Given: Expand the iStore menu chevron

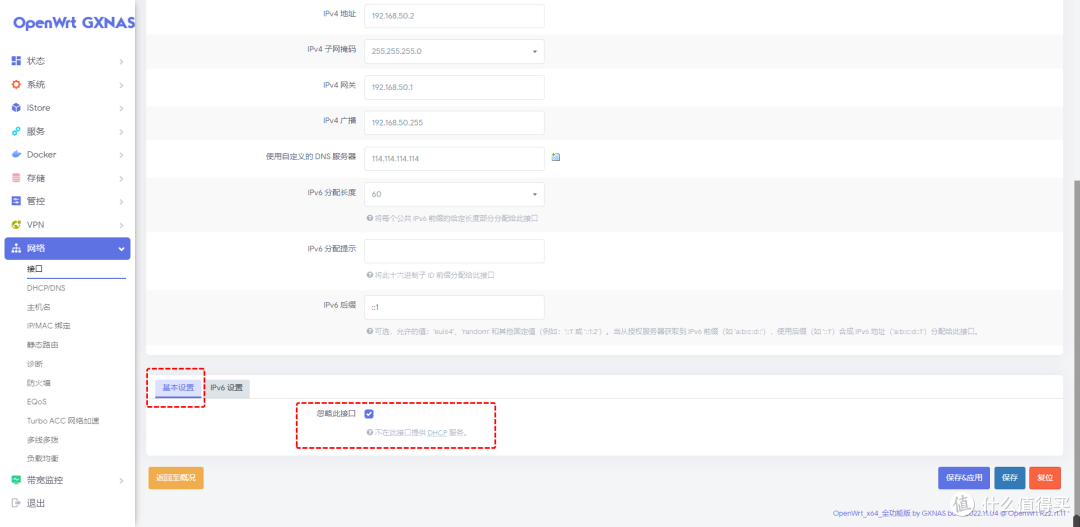Looking at the screenshot, I should click(121, 108).
